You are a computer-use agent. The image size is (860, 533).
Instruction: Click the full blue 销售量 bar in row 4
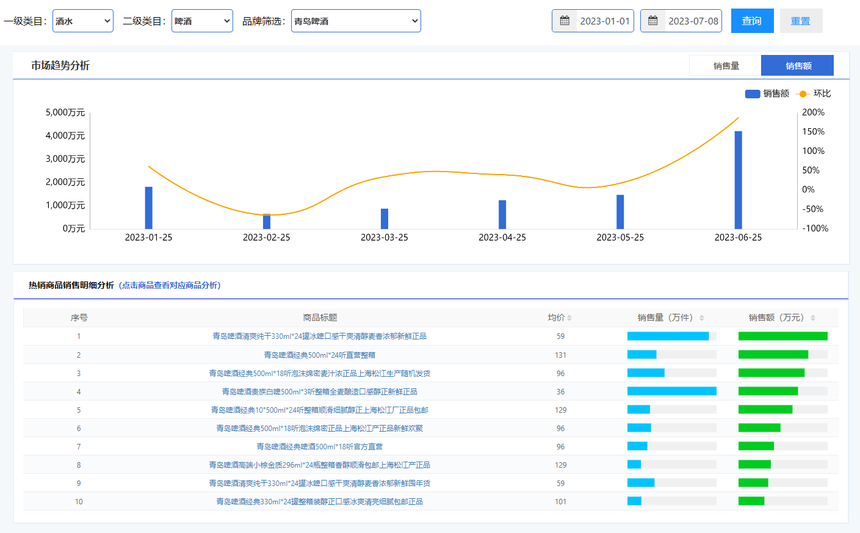click(x=672, y=392)
